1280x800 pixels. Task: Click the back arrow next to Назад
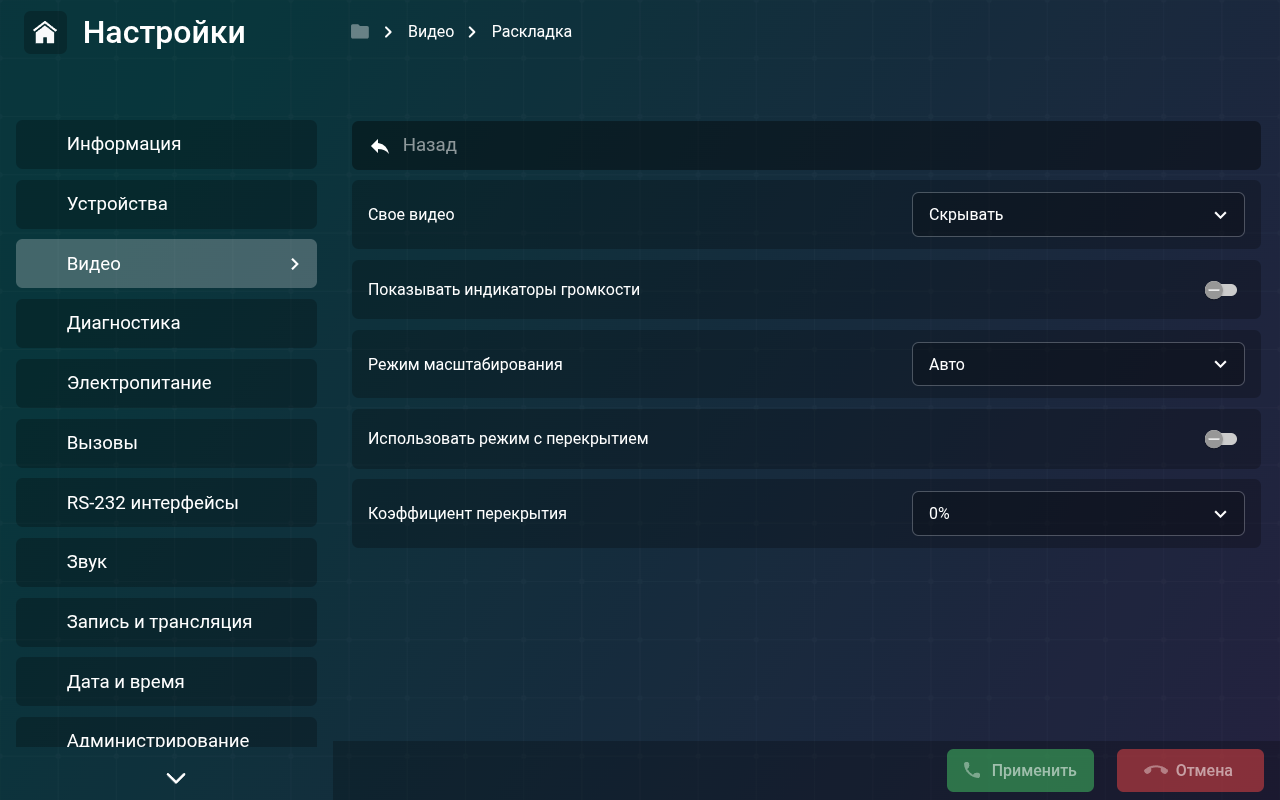click(x=378, y=145)
